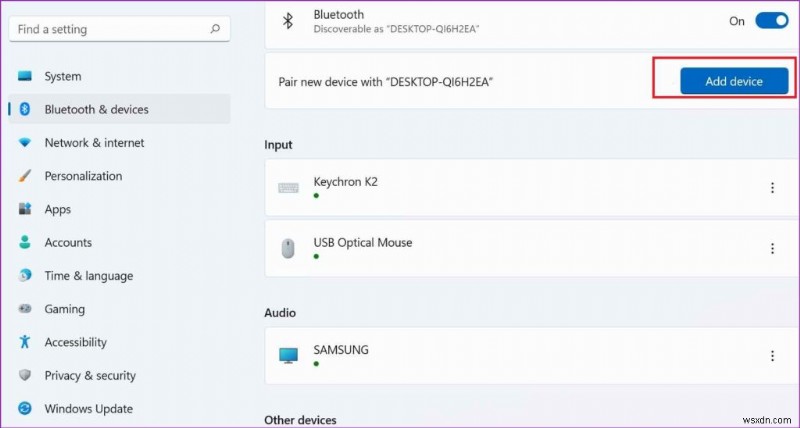Image resolution: width=800 pixels, height=428 pixels.
Task: Click the Windows Update sidebar icon
Action: pos(25,409)
